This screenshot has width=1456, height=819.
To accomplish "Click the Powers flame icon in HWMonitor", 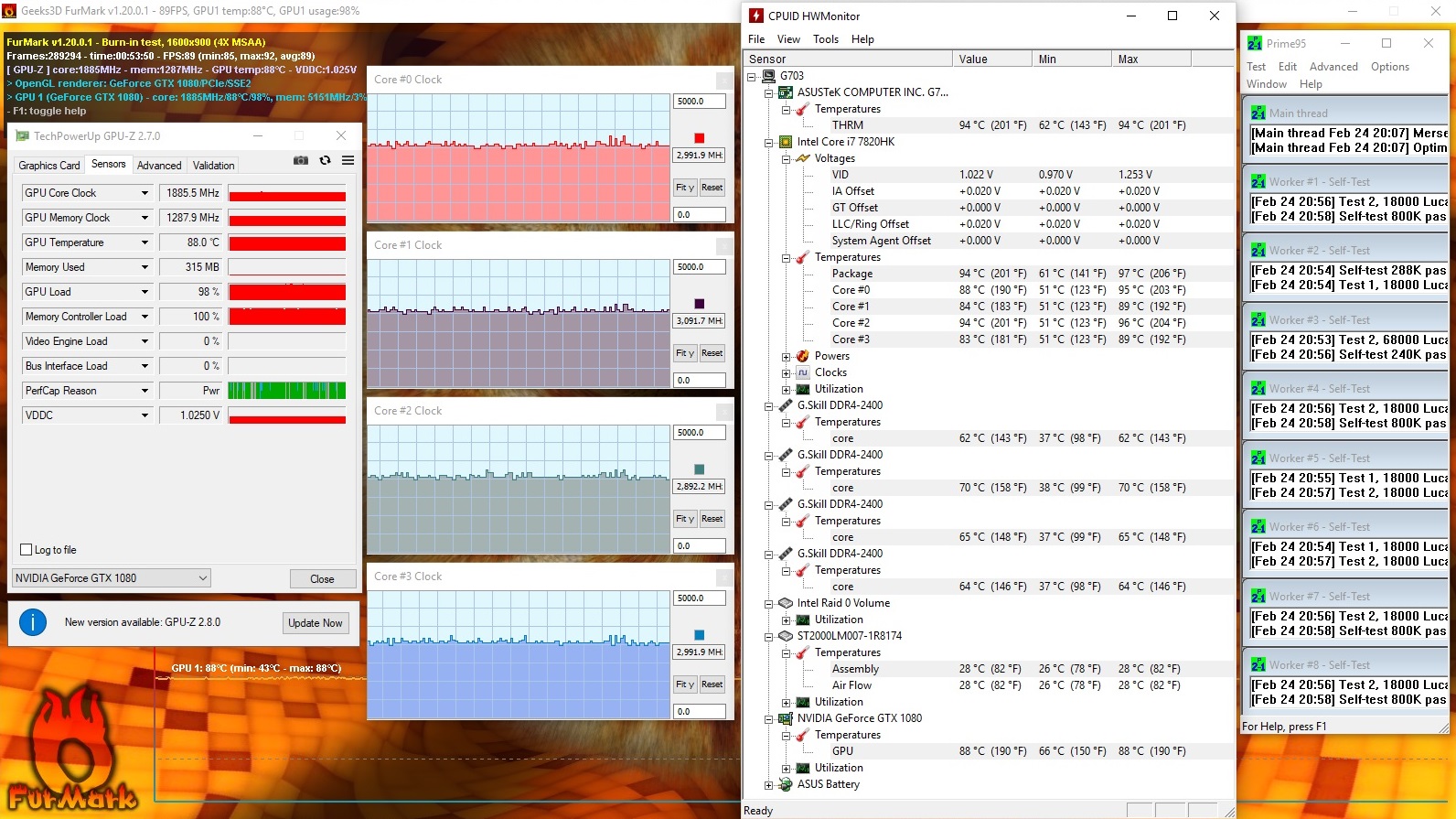I will (x=803, y=356).
